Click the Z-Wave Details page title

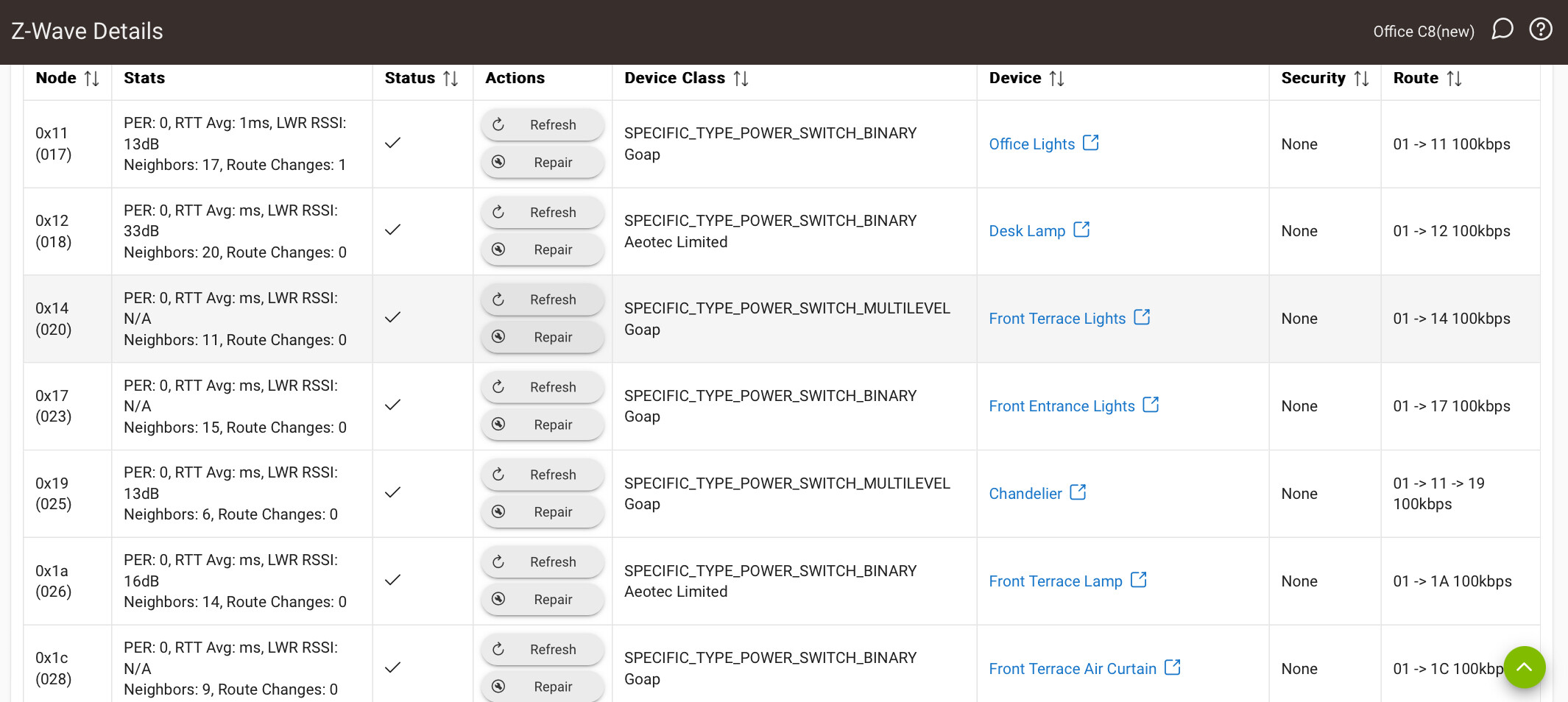point(87,31)
